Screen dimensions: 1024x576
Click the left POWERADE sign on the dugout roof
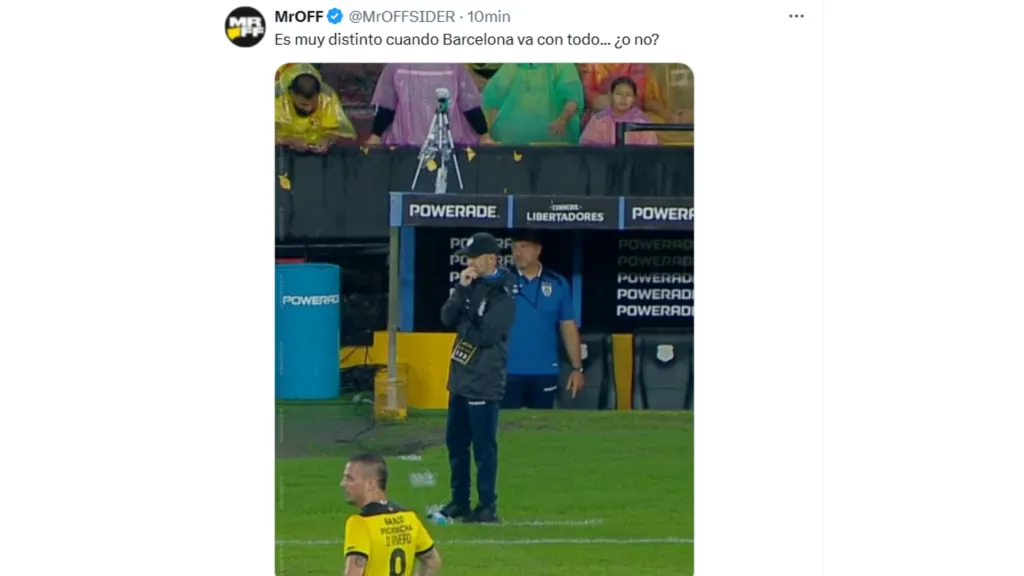pos(453,211)
